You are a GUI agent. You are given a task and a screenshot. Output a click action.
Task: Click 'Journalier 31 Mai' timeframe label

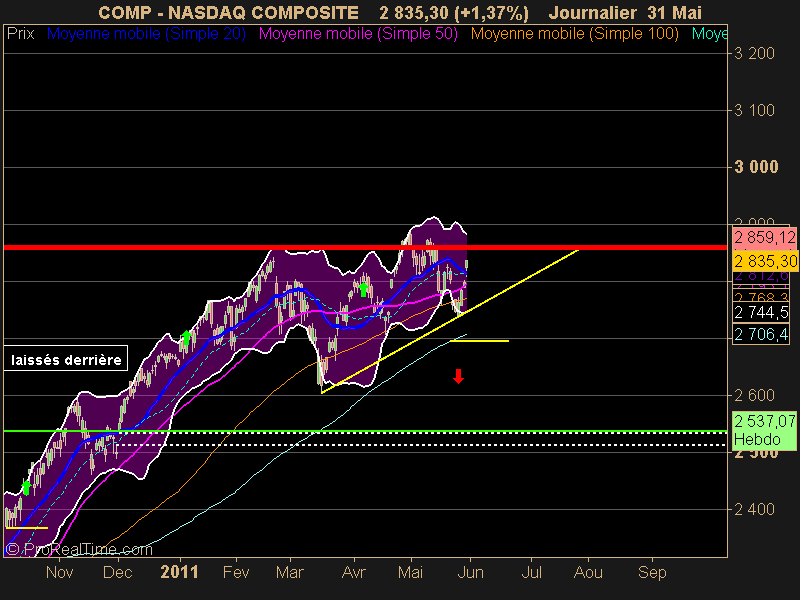(x=625, y=13)
